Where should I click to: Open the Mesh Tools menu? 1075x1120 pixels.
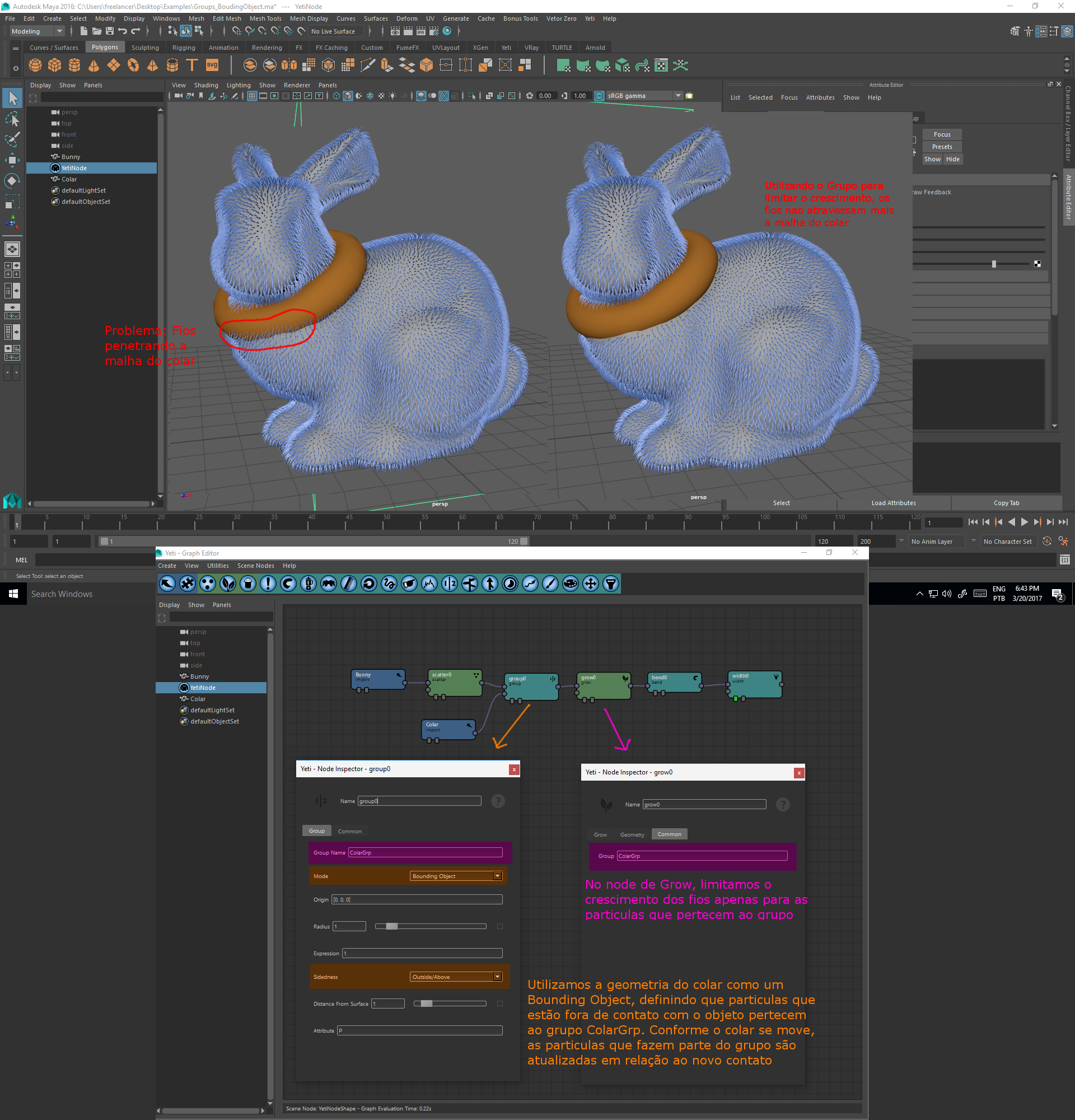[265, 18]
